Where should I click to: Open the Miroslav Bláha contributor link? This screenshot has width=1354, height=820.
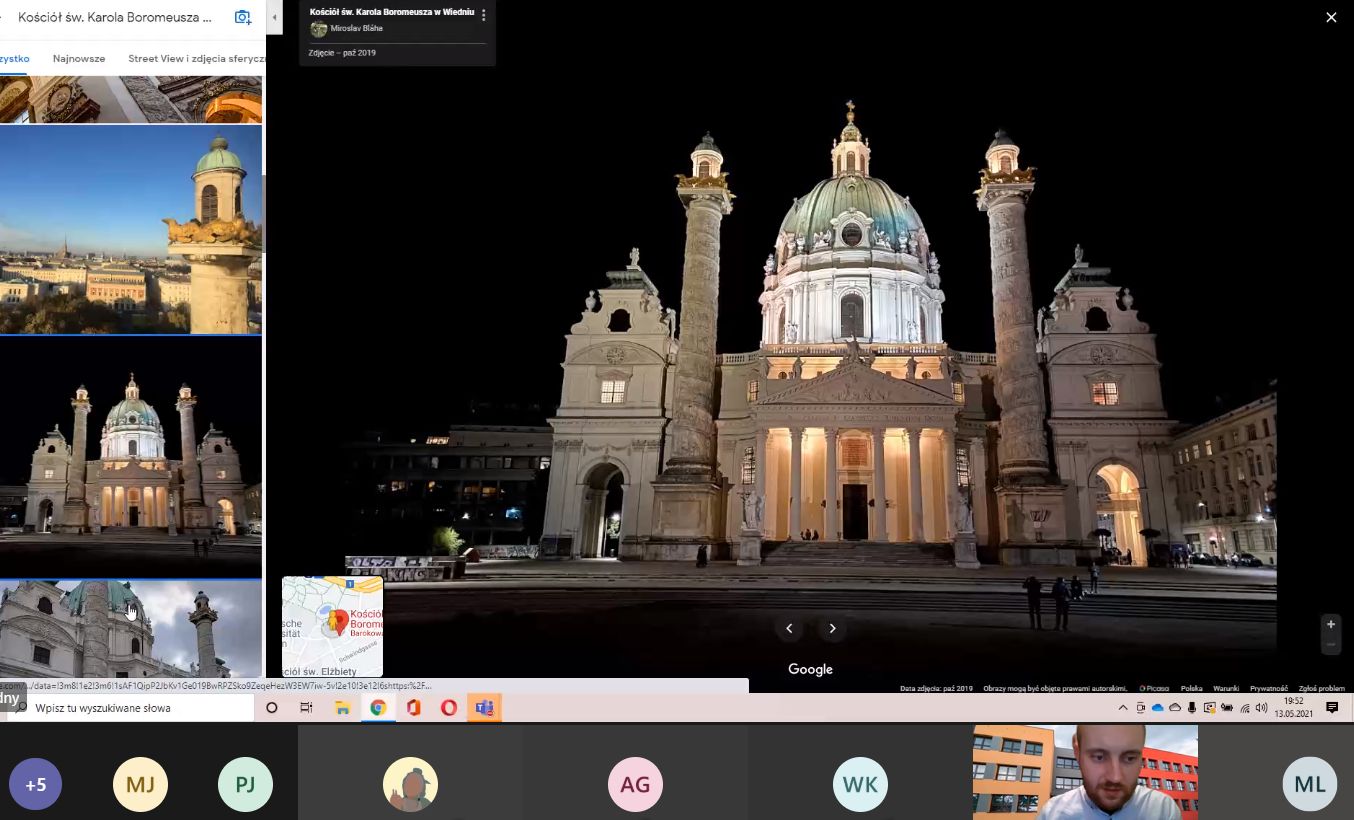[356, 29]
